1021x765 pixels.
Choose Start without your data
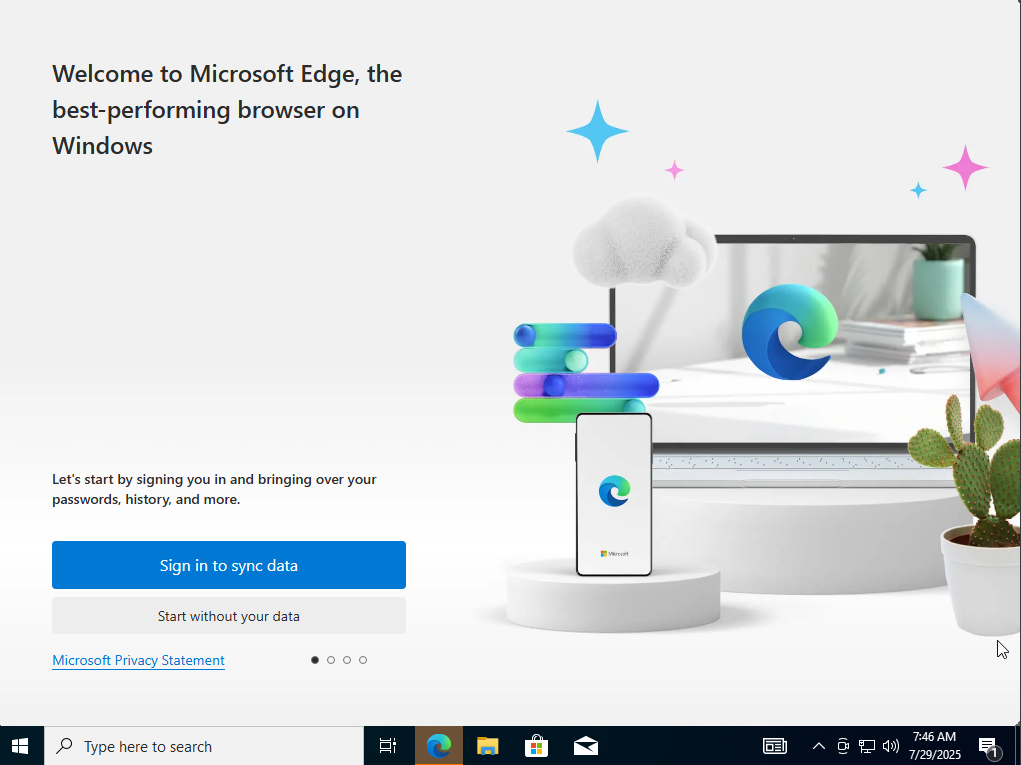pyautogui.click(x=228, y=616)
